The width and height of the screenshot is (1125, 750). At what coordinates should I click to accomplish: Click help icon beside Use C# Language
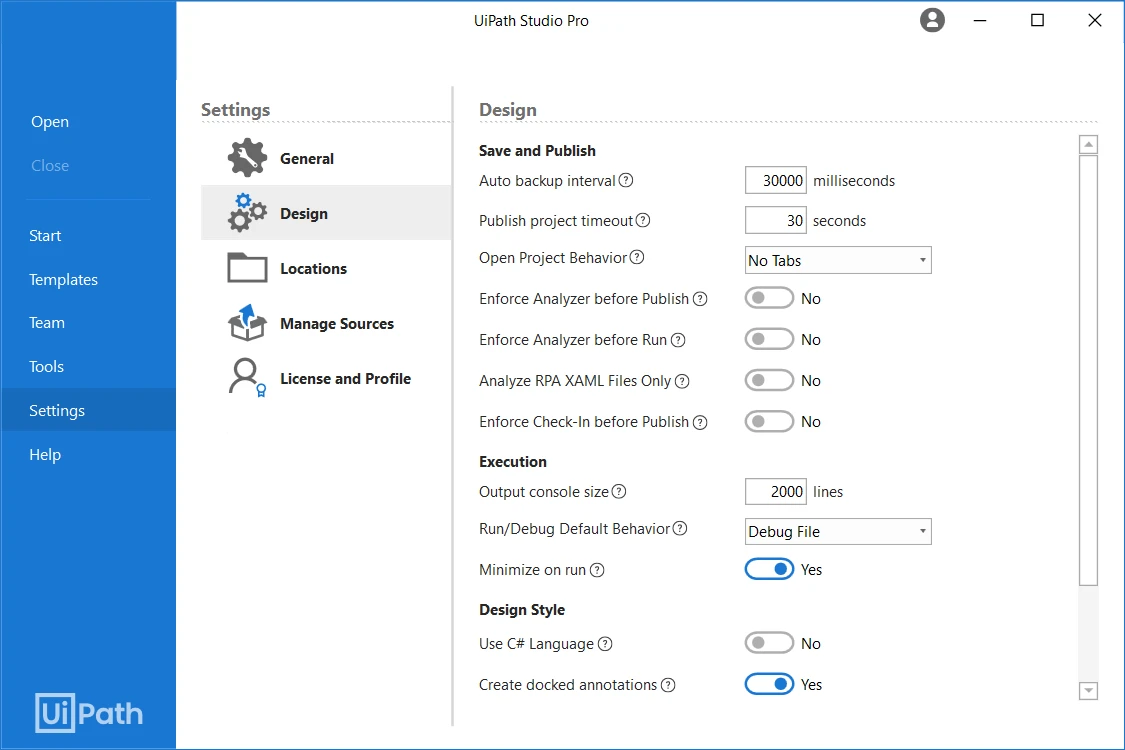[x=605, y=644]
